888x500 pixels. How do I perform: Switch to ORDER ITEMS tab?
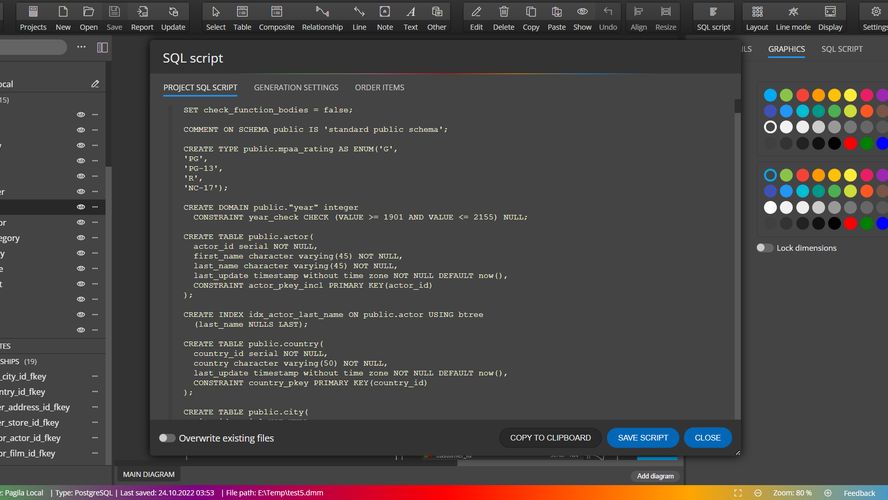click(379, 87)
